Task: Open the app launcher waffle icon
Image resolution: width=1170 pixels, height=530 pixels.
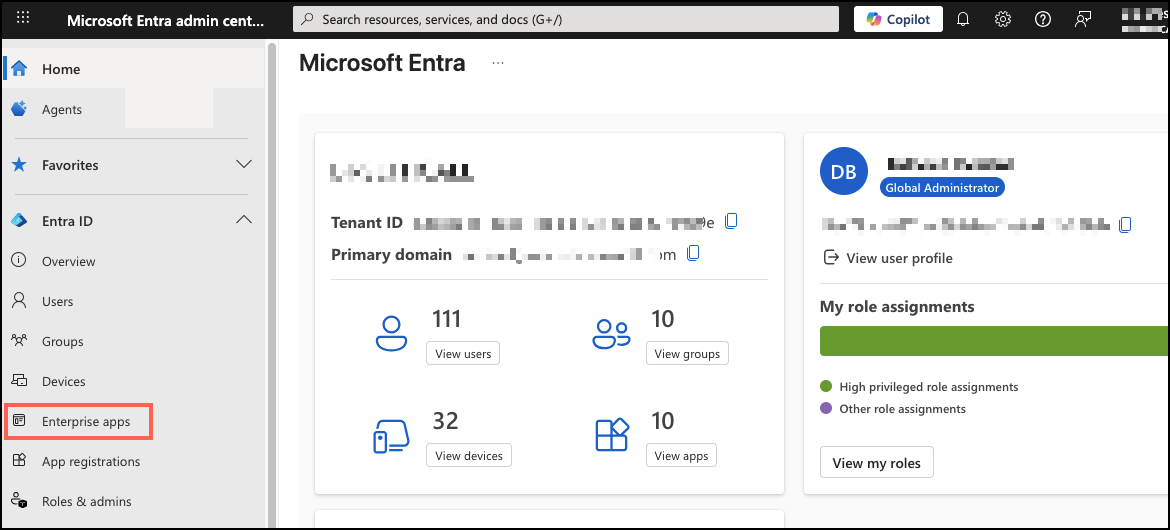Action: click(x=23, y=19)
